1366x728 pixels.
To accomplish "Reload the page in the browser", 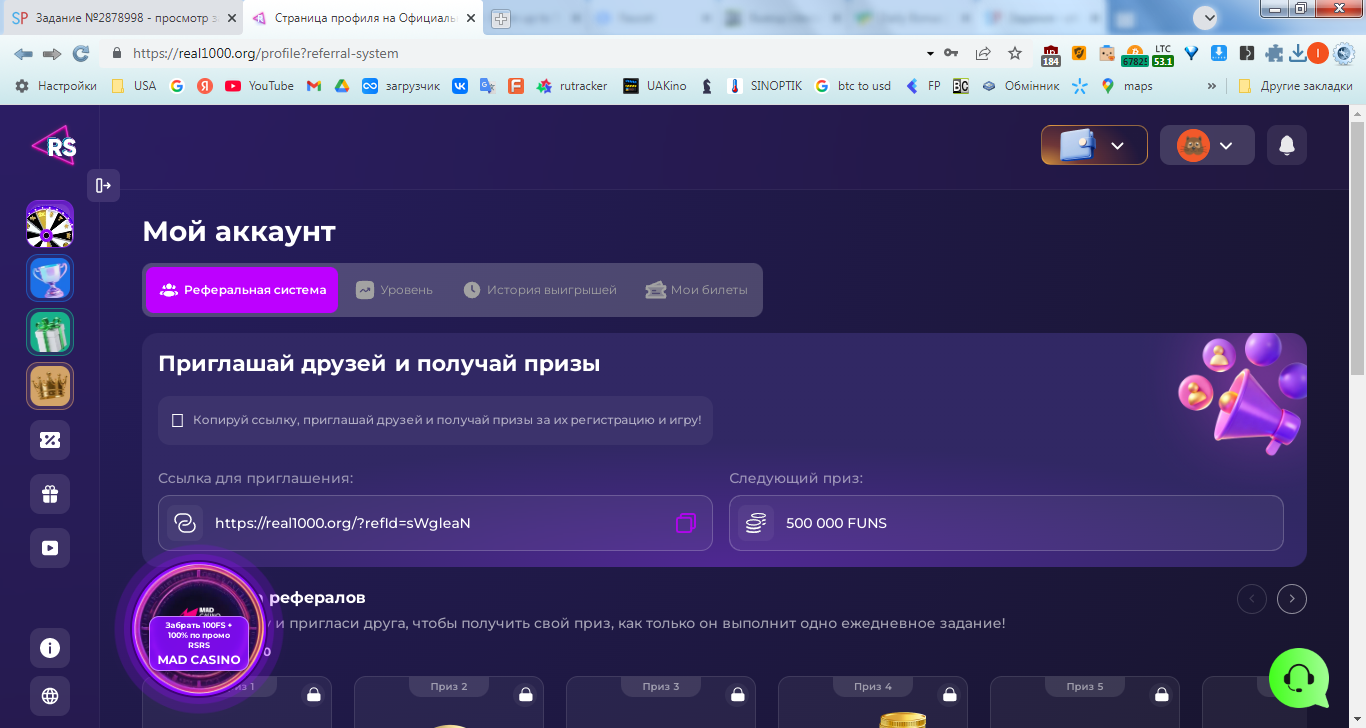I will [x=81, y=53].
